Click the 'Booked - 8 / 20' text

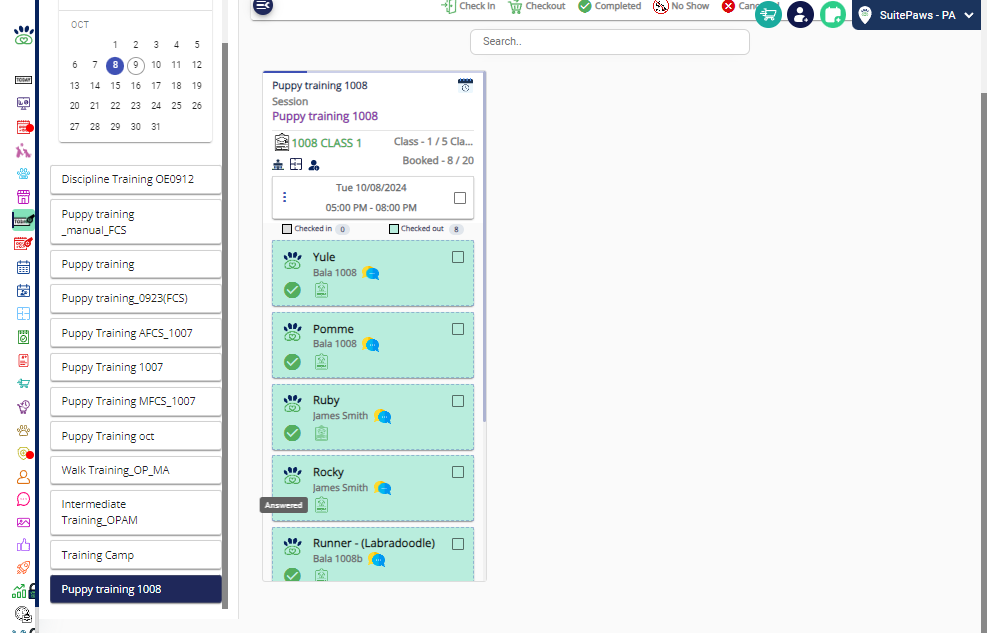(438, 160)
